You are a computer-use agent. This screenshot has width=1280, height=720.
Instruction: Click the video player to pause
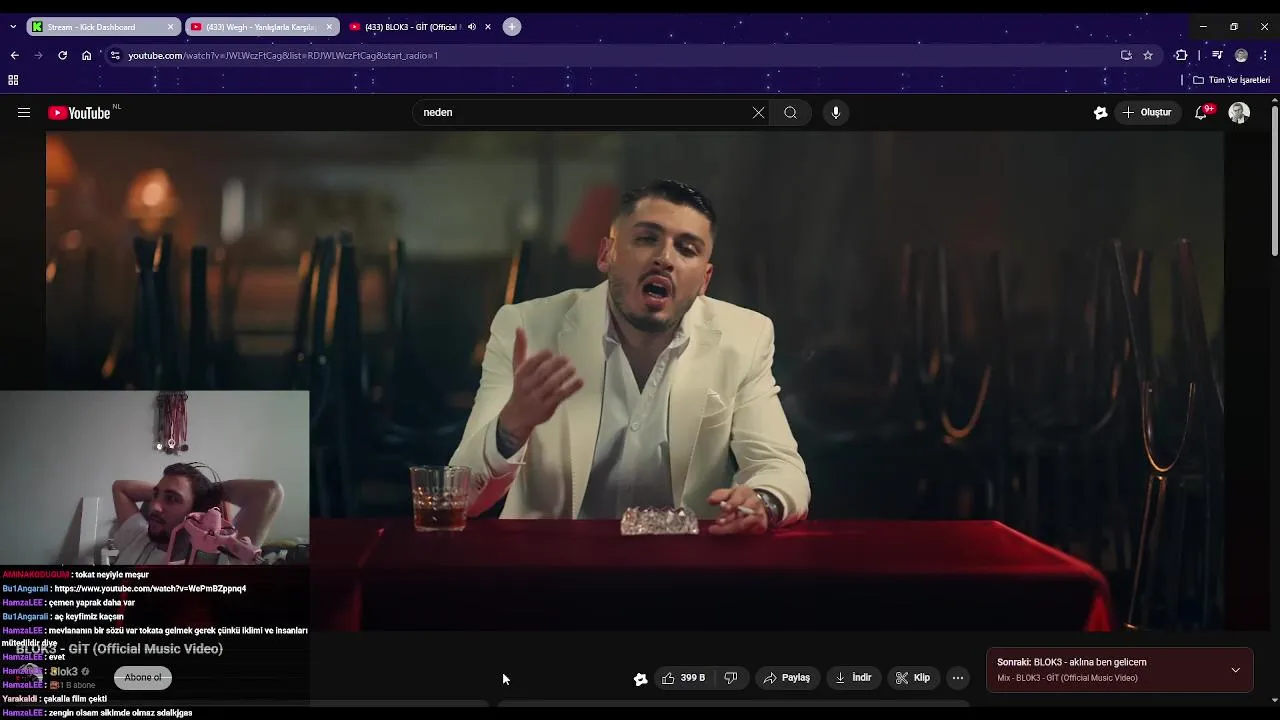coord(635,381)
